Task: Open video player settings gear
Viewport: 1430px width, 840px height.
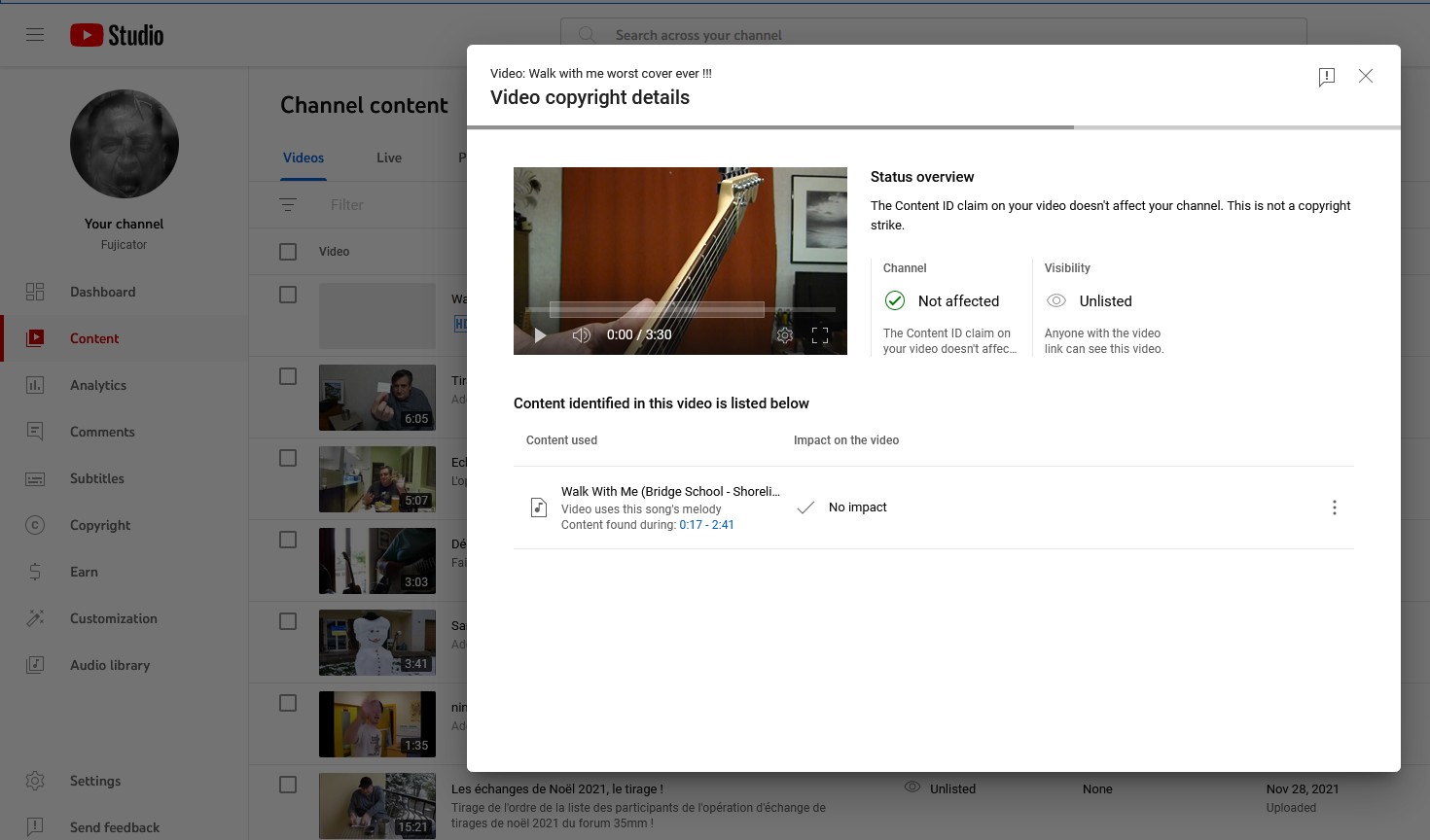Action: pos(784,335)
